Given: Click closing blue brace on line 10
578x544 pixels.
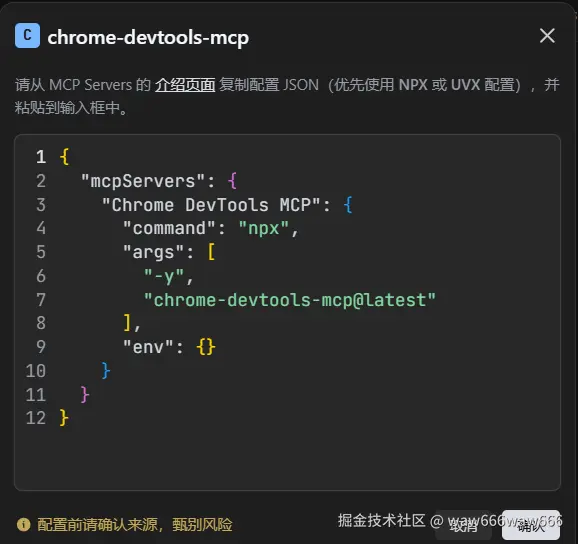Looking at the screenshot, I should coord(106,371).
